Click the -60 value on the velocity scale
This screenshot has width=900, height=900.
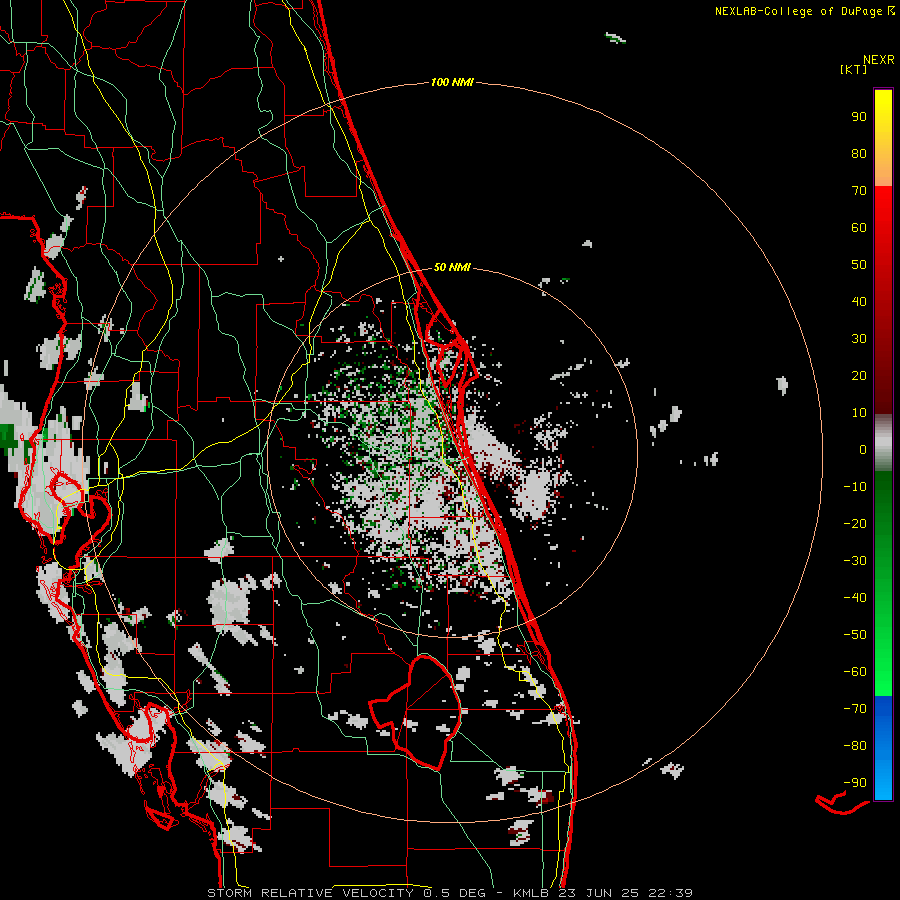[x=855, y=672]
